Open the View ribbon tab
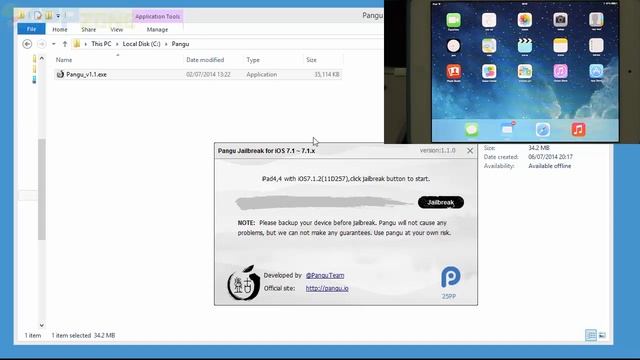 (116, 29)
